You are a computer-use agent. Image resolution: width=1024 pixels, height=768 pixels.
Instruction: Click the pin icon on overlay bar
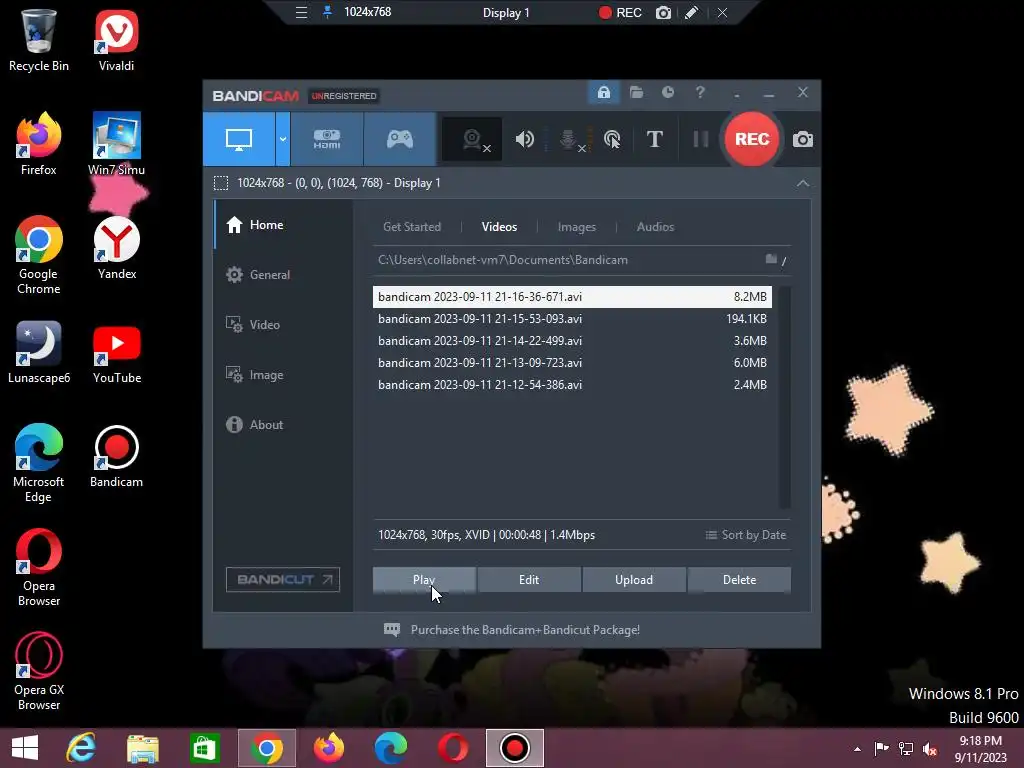click(327, 12)
